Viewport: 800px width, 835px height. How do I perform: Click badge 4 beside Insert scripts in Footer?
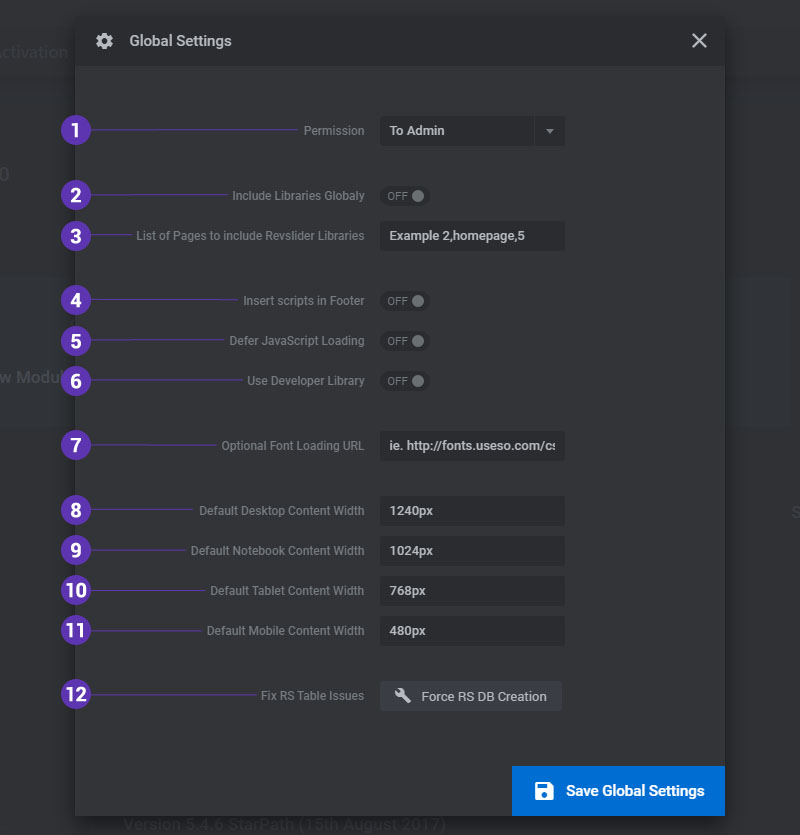click(x=75, y=300)
